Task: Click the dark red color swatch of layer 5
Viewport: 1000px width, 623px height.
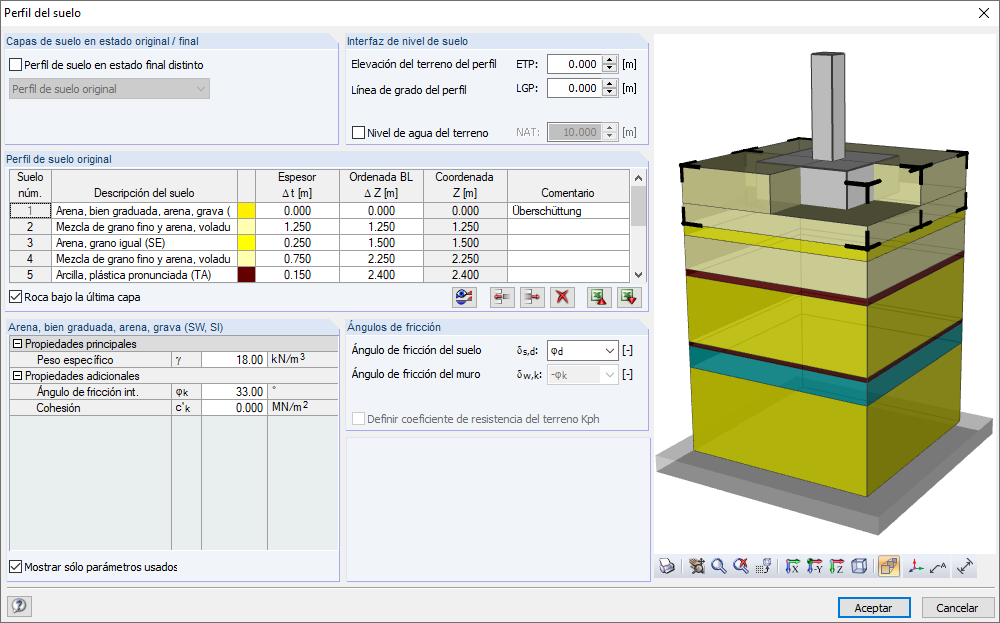Action: 246,275
